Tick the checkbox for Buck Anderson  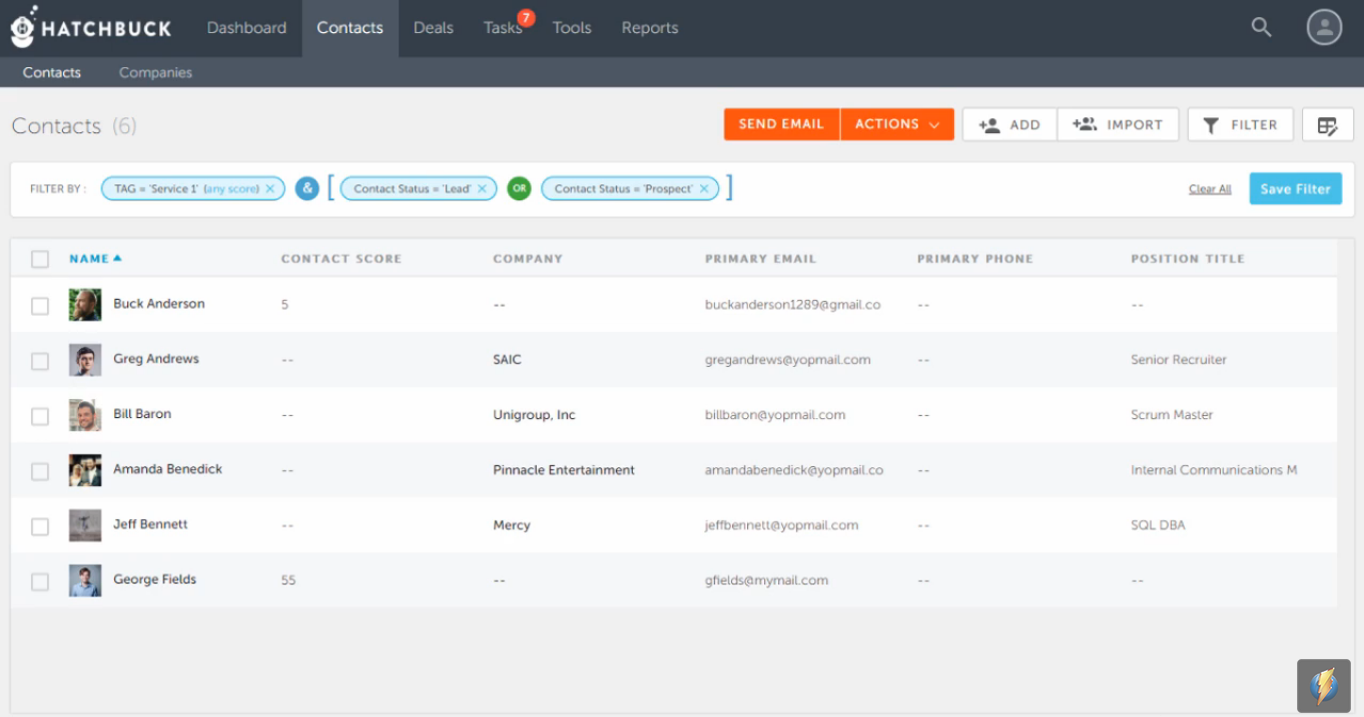[x=40, y=306]
